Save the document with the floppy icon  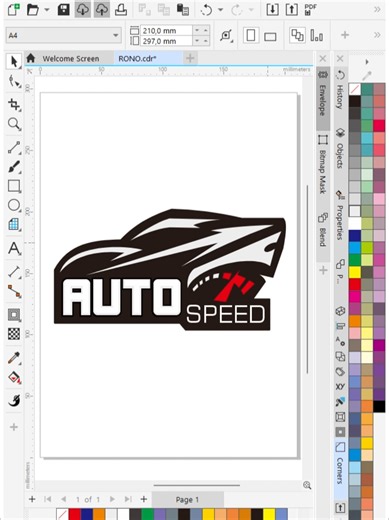(63, 10)
